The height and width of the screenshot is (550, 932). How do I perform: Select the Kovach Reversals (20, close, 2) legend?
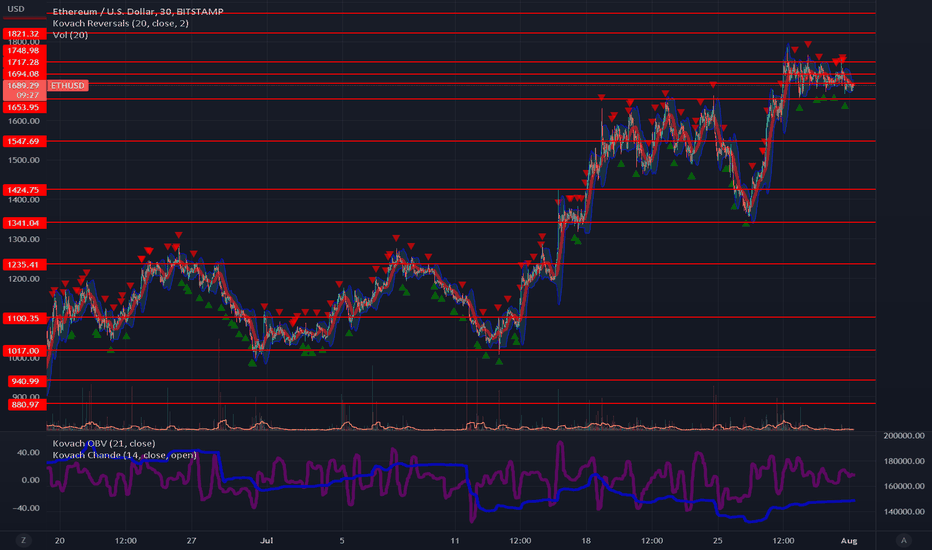pos(121,23)
